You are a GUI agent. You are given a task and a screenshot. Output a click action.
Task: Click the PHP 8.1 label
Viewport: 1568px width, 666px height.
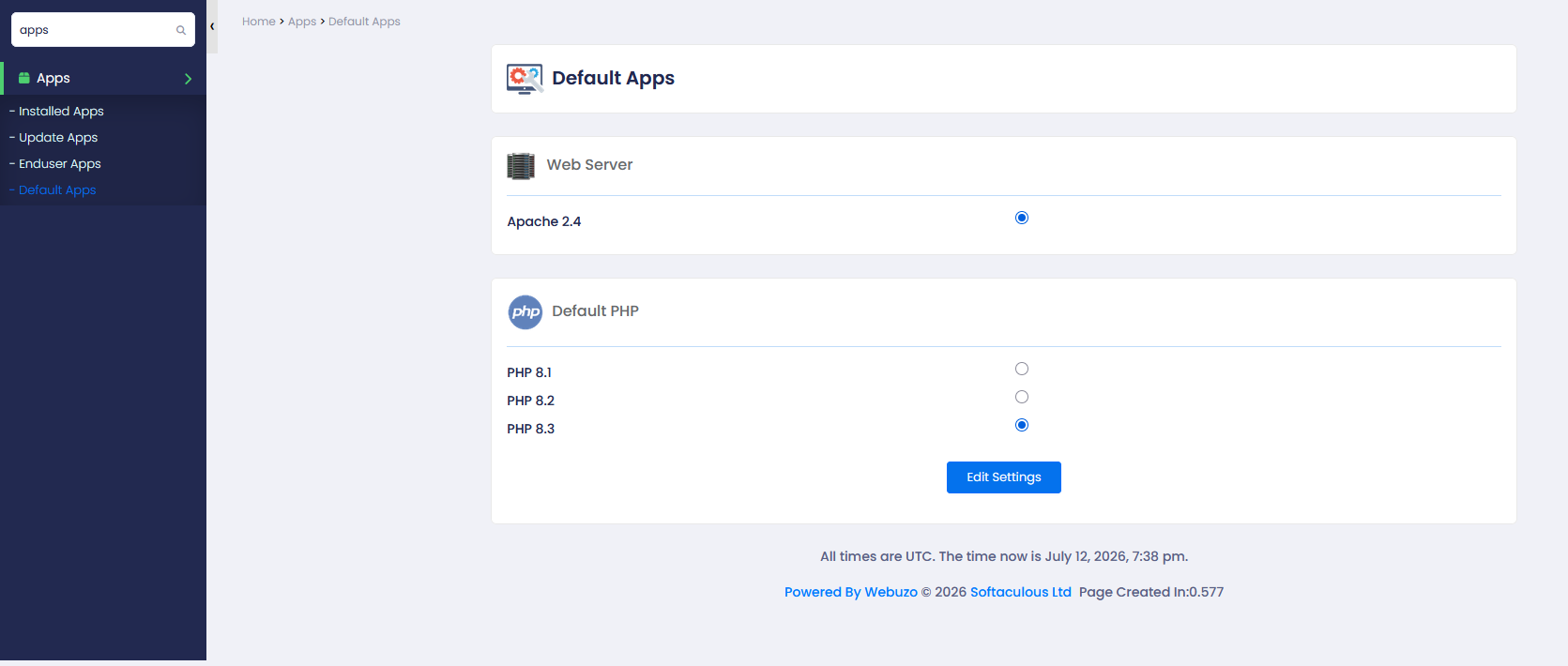(x=529, y=372)
